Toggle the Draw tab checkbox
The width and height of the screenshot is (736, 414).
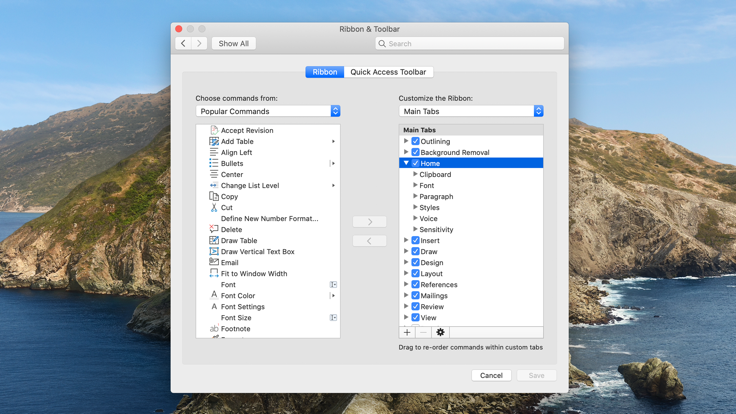coord(415,251)
